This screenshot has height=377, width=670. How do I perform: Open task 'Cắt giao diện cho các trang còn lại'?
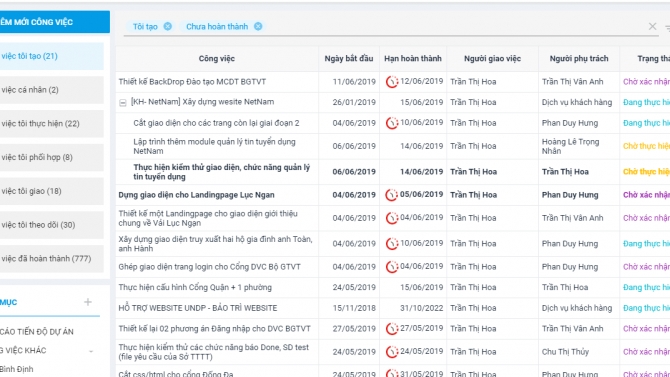[216, 123]
